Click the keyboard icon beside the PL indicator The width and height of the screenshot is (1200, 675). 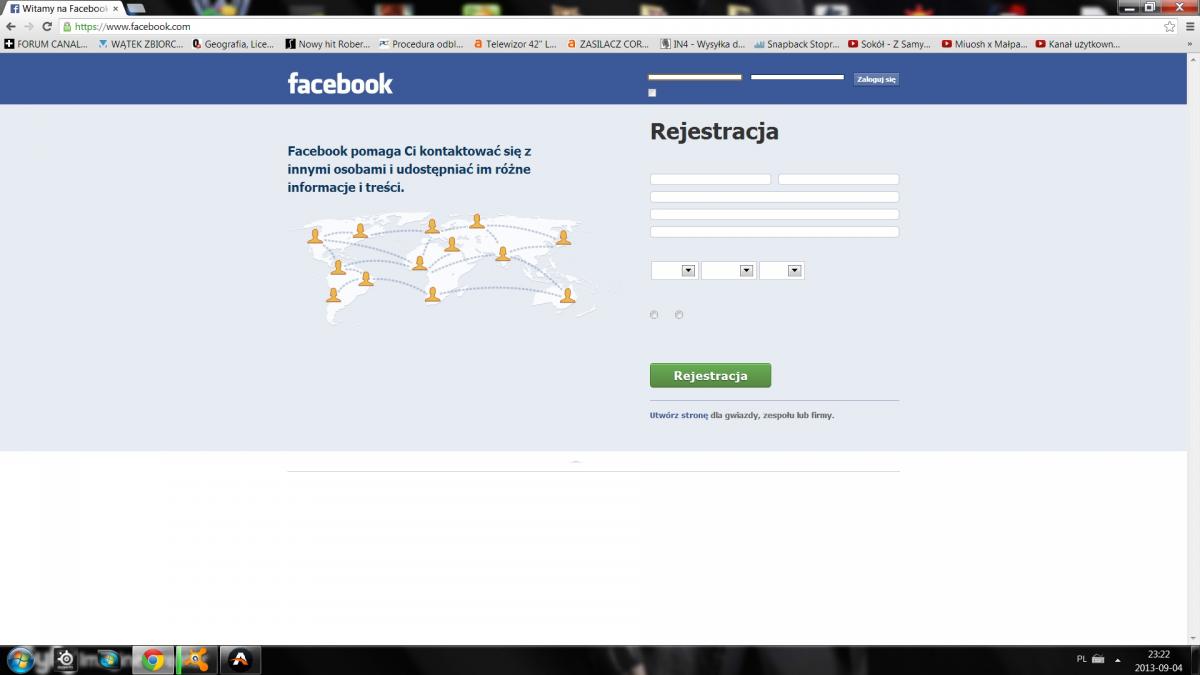coord(1098,659)
